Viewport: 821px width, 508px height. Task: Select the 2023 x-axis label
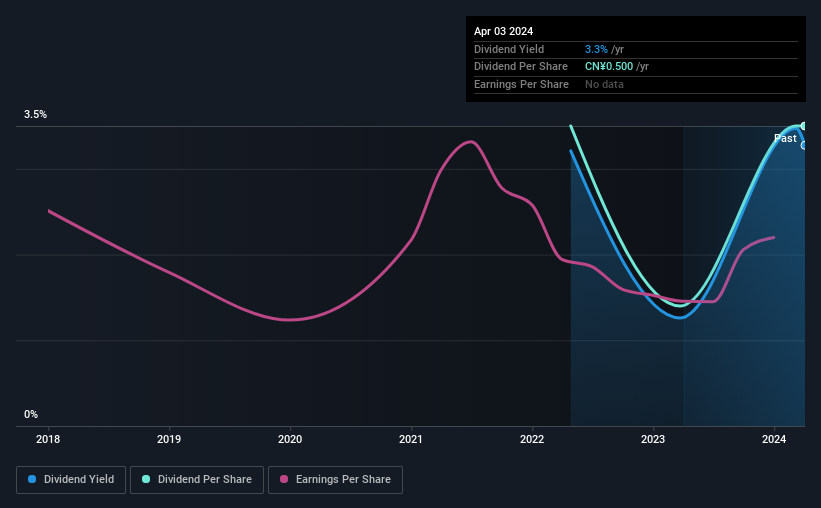click(652, 439)
